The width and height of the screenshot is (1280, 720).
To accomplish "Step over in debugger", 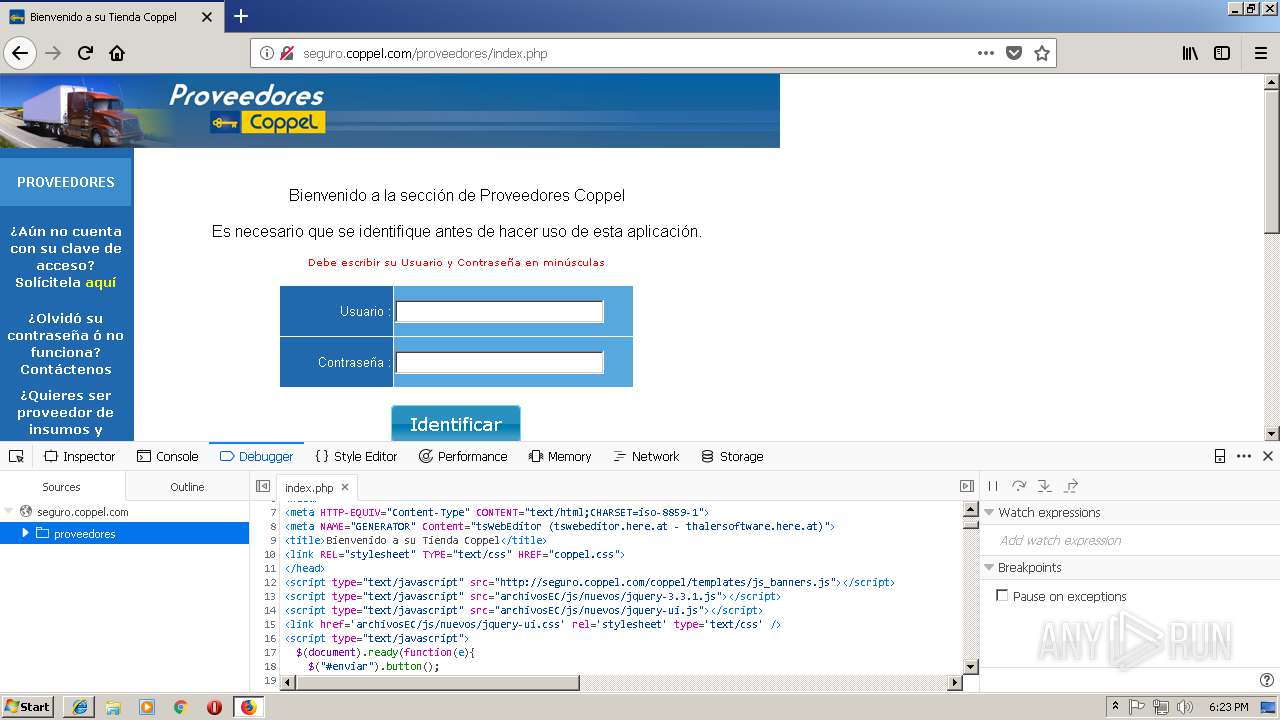I will (x=1019, y=486).
